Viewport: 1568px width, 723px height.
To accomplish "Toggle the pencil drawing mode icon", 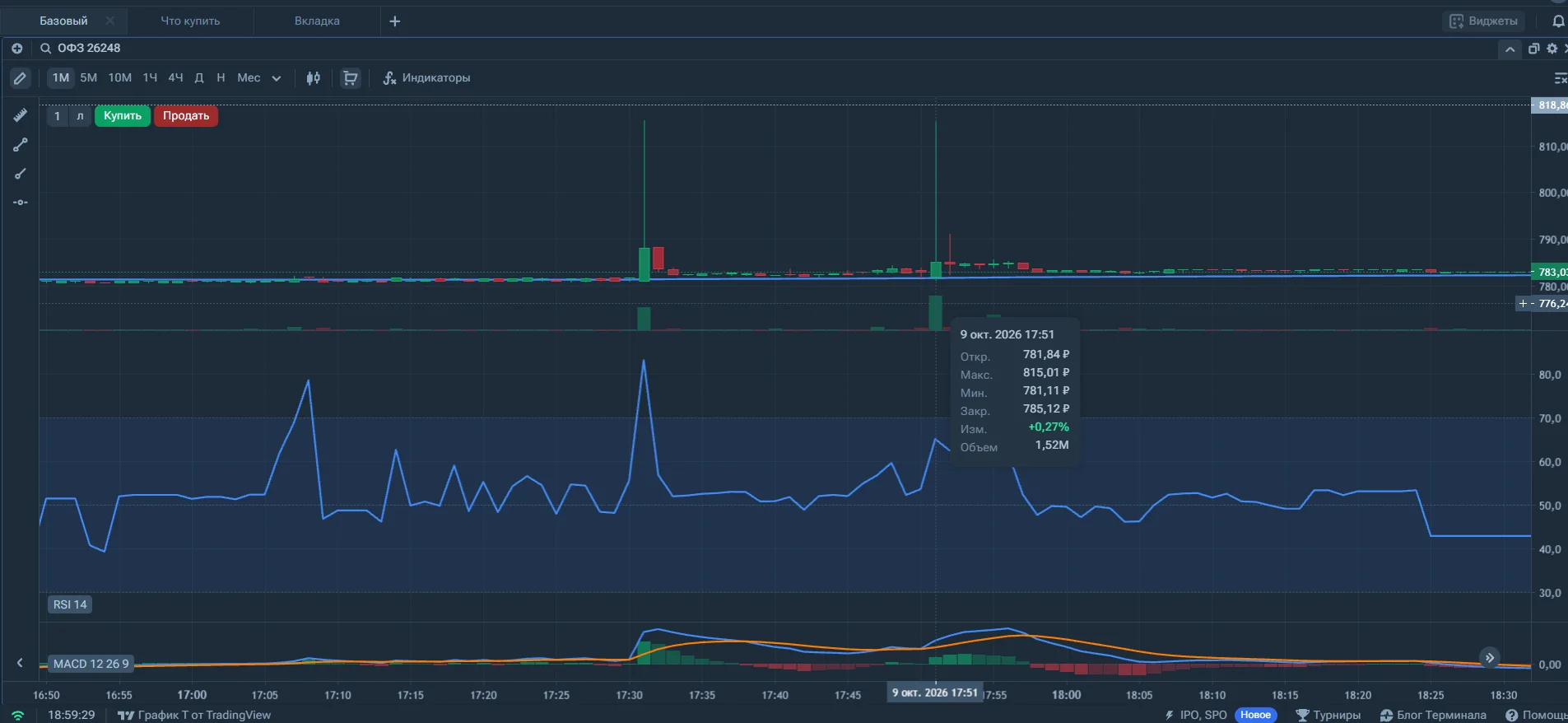I will [x=20, y=78].
